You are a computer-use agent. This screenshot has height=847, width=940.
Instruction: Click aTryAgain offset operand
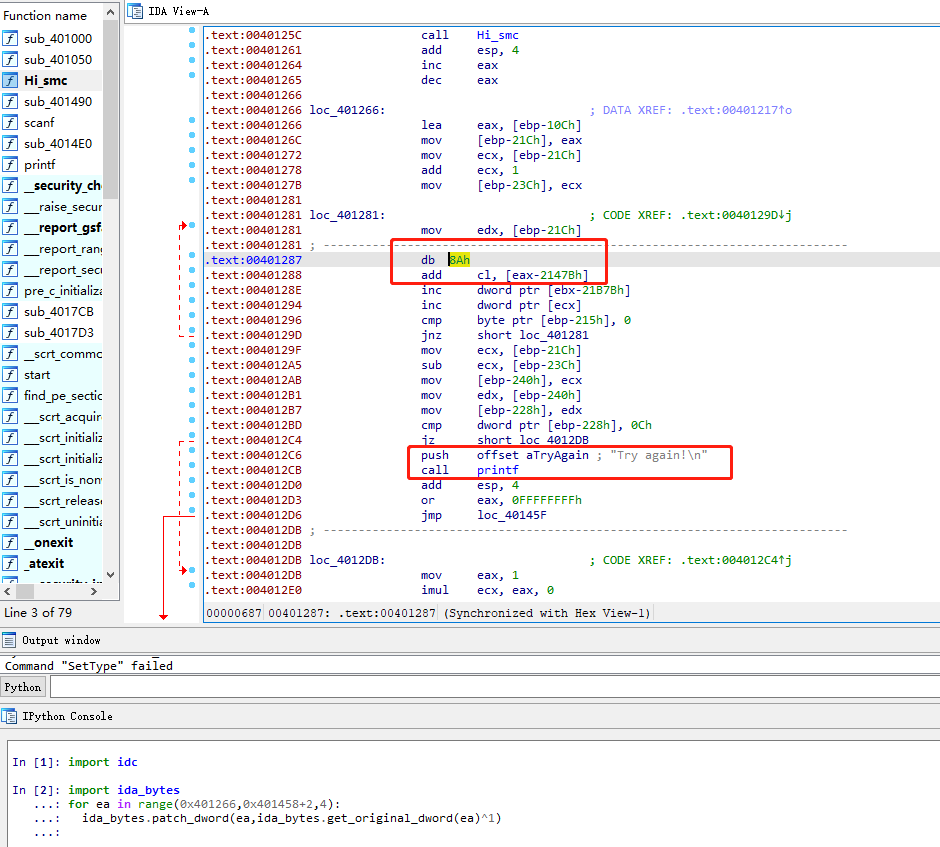tap(558, 455)
